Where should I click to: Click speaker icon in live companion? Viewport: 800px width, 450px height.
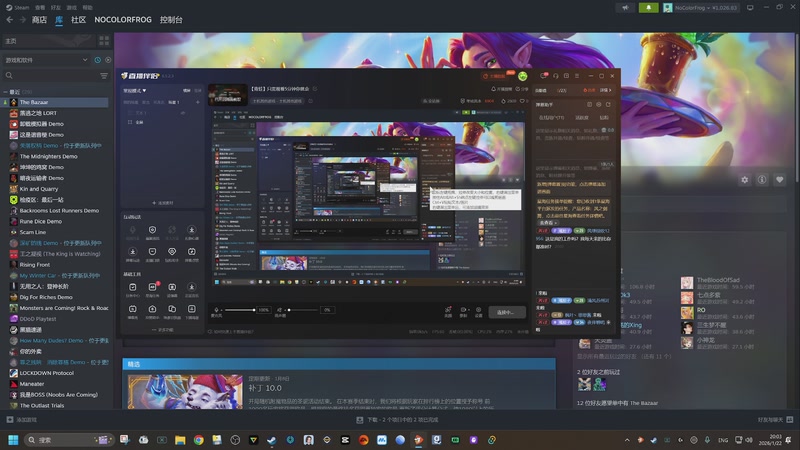279,310
